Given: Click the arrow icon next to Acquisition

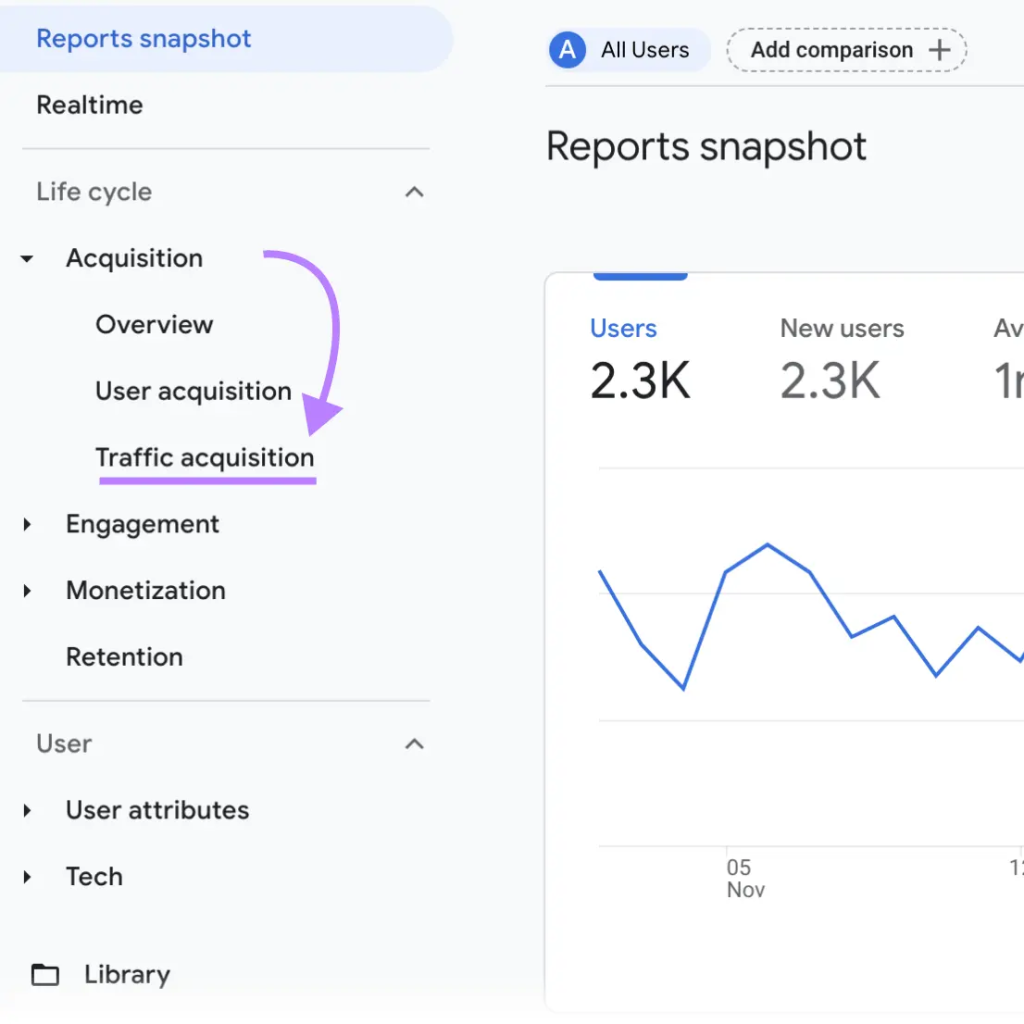Looking at the screenshot, I should coord(27,258).
